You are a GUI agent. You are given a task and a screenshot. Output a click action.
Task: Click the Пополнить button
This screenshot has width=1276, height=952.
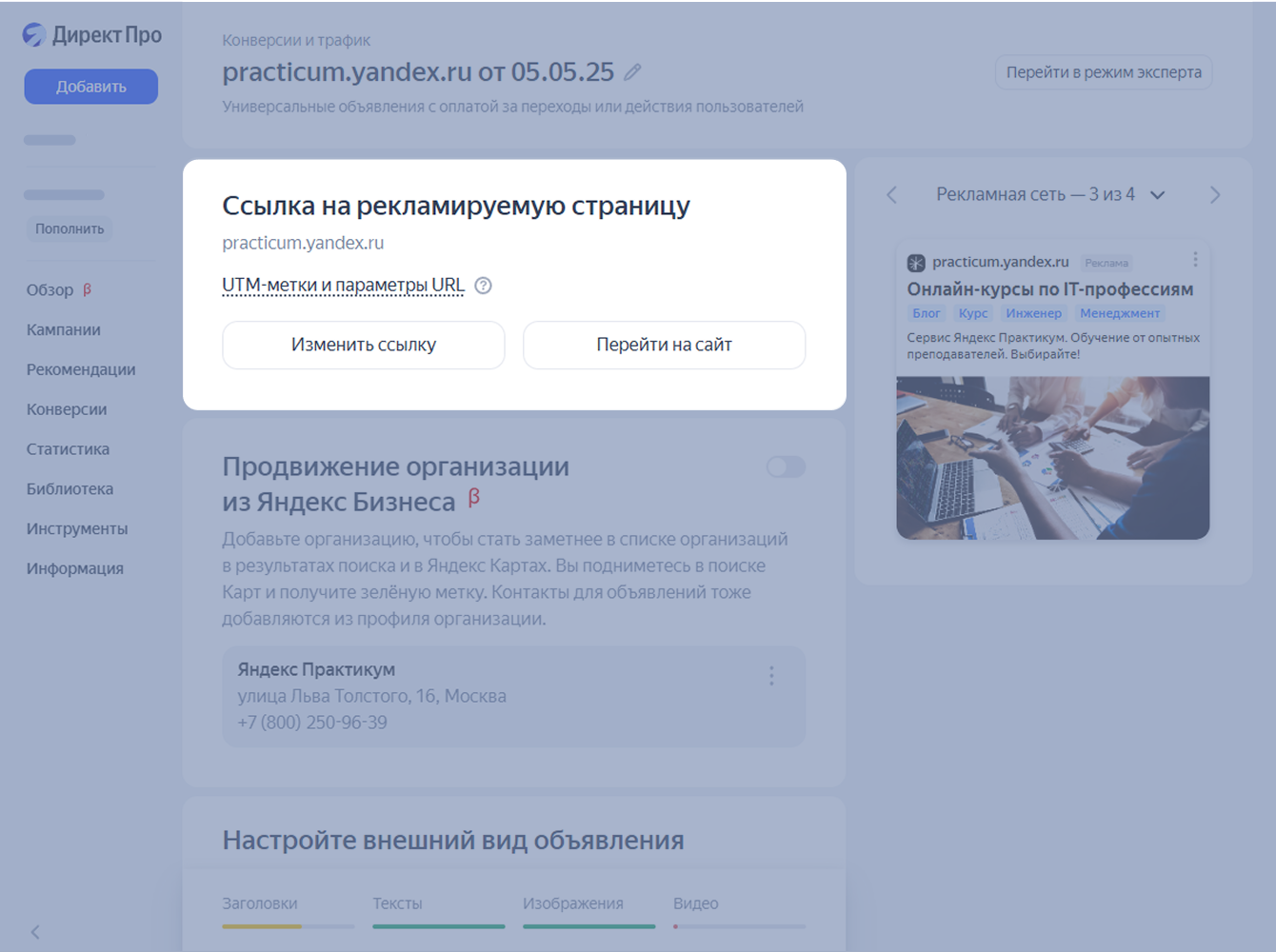point(70,229)
